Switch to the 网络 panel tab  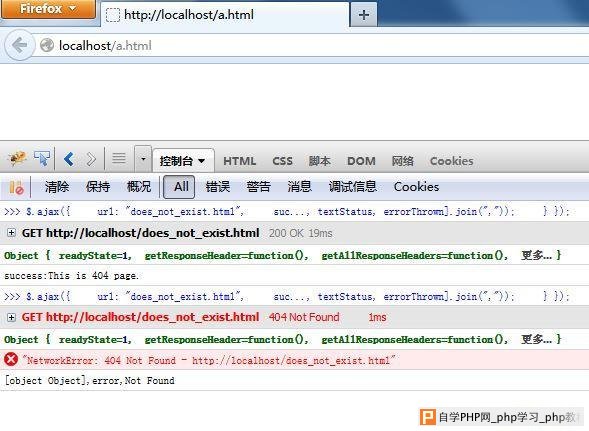point(403,161)
